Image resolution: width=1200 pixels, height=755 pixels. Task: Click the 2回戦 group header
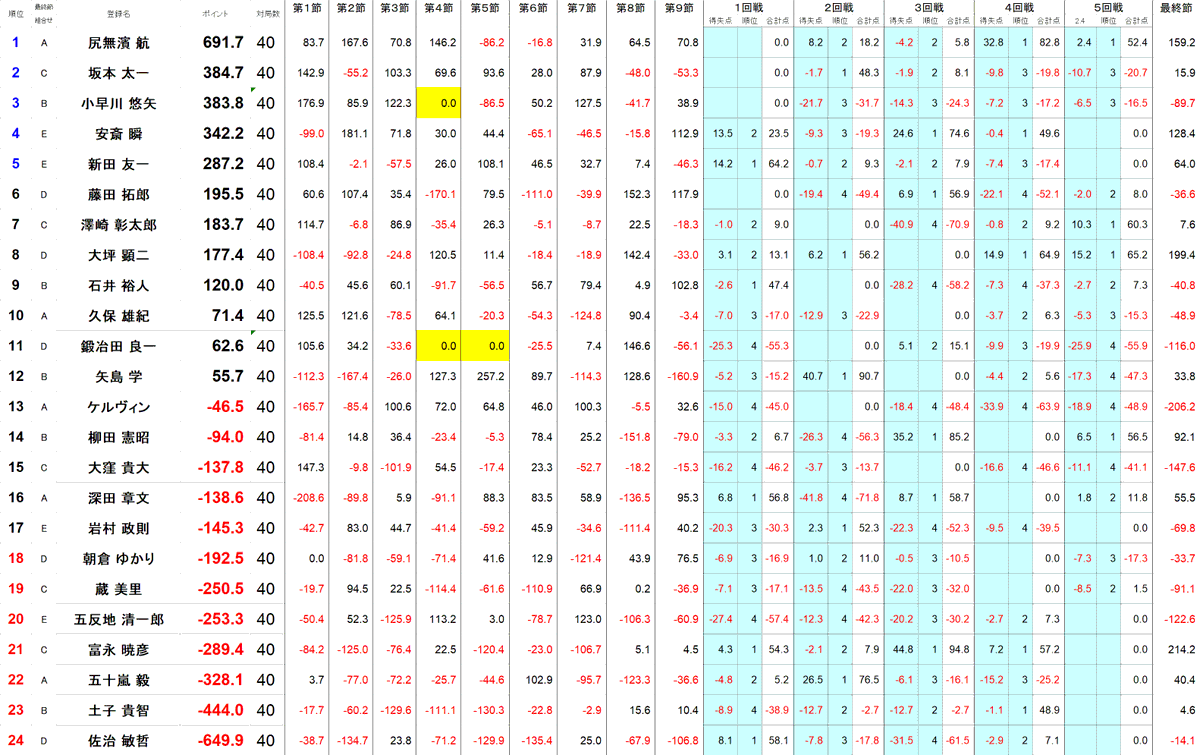pos(839,8)
